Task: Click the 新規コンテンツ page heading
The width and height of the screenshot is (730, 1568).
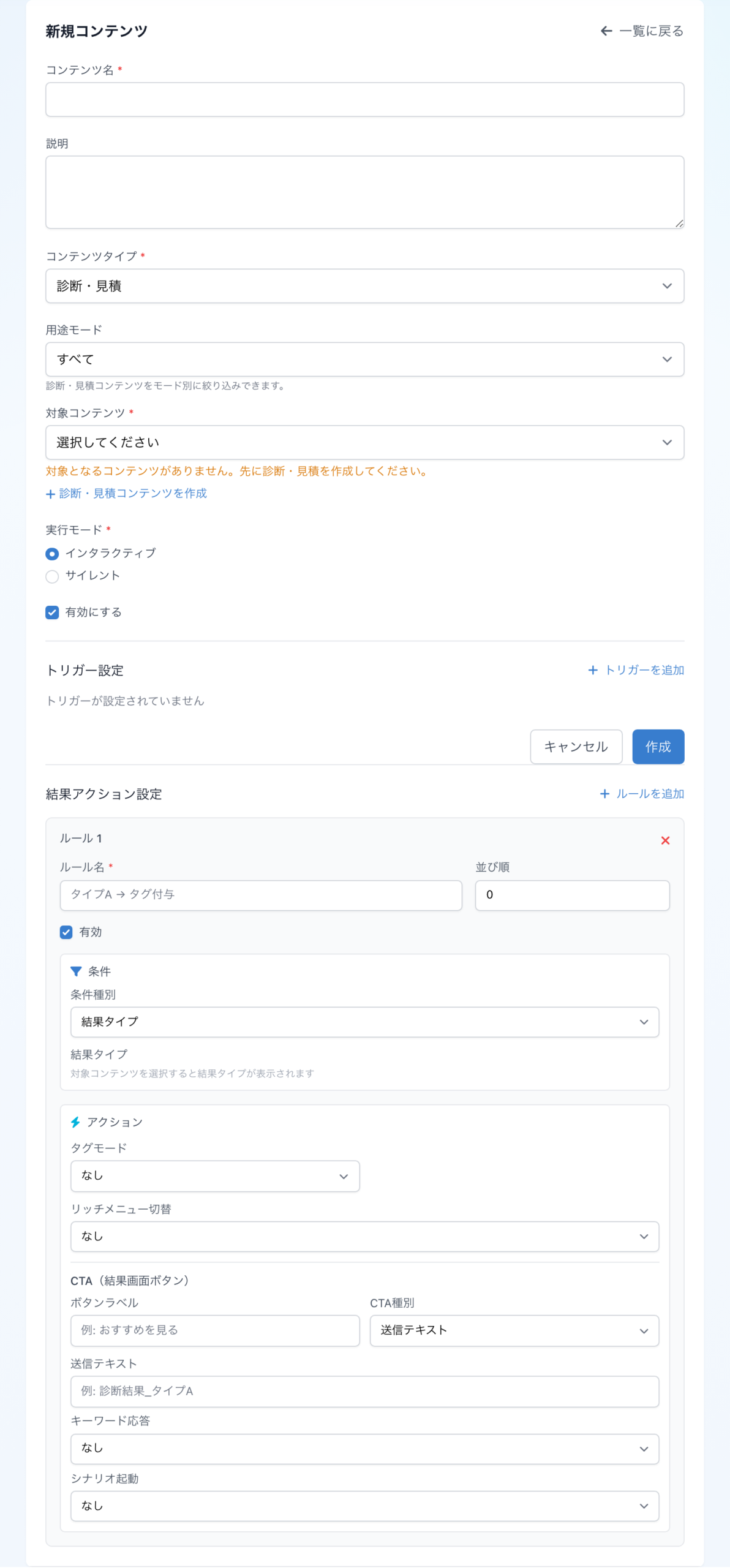Action: (x=97, y=31)
